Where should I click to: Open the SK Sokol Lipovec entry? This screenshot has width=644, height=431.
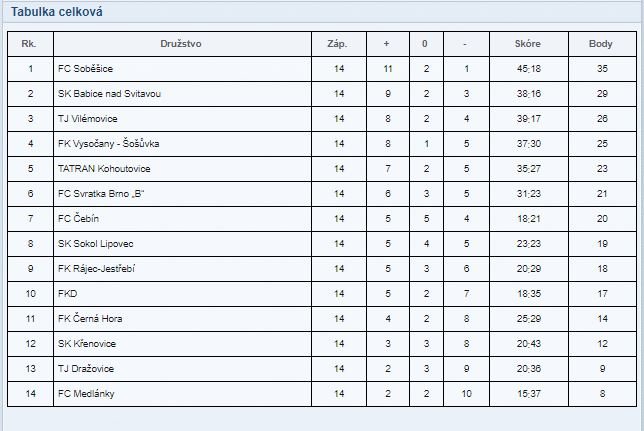pos(96,244)
